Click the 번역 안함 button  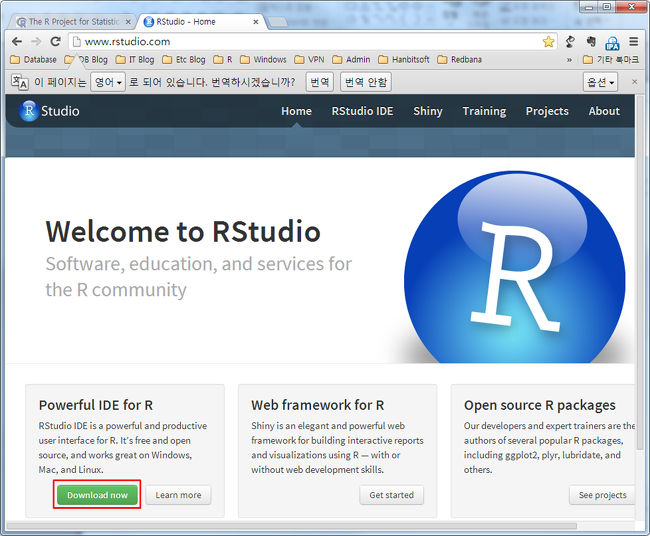(366, 82)
